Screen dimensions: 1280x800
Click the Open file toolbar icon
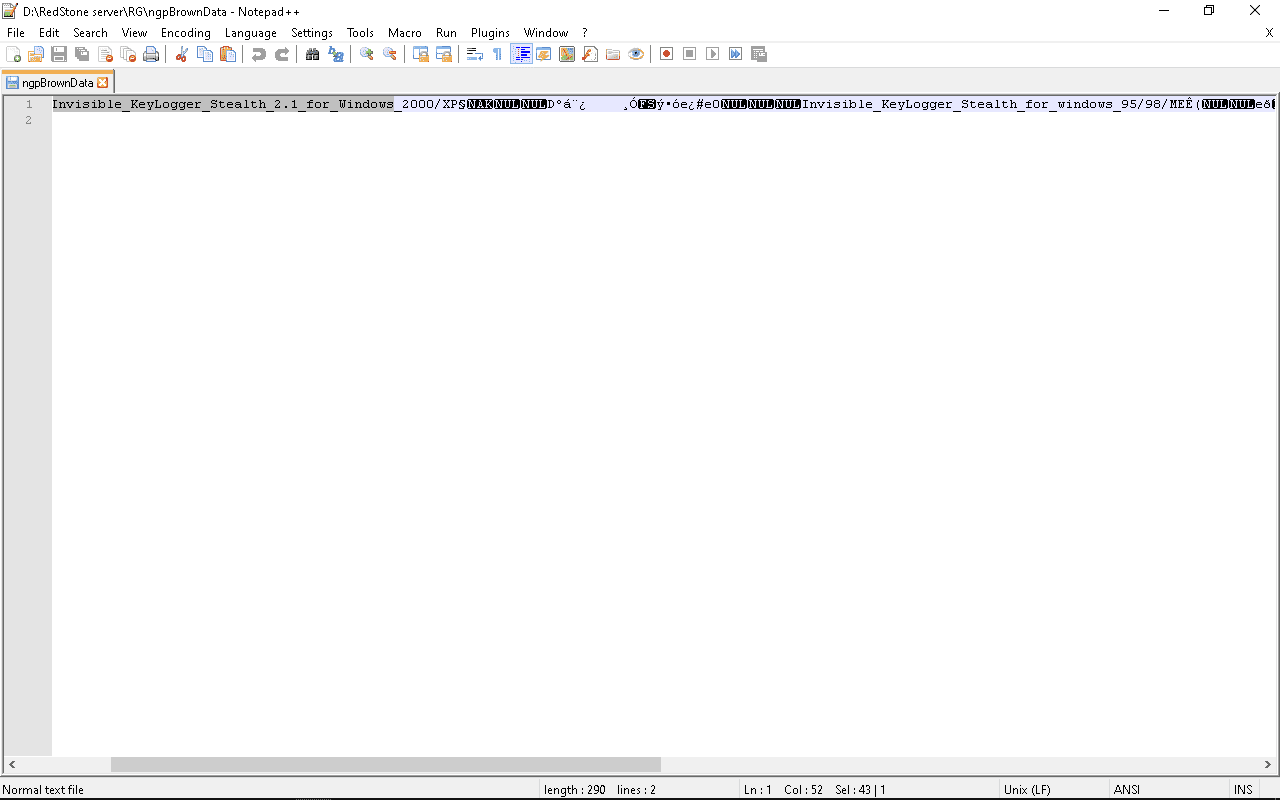(36, 54)
